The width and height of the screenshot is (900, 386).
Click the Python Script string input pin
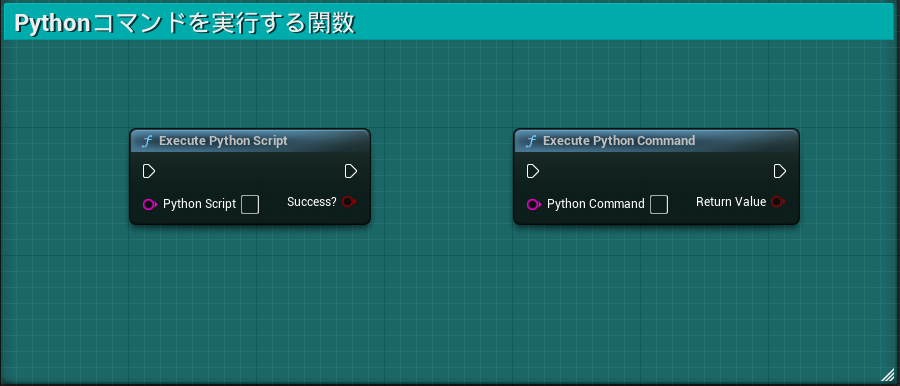(x=150, y=204)
